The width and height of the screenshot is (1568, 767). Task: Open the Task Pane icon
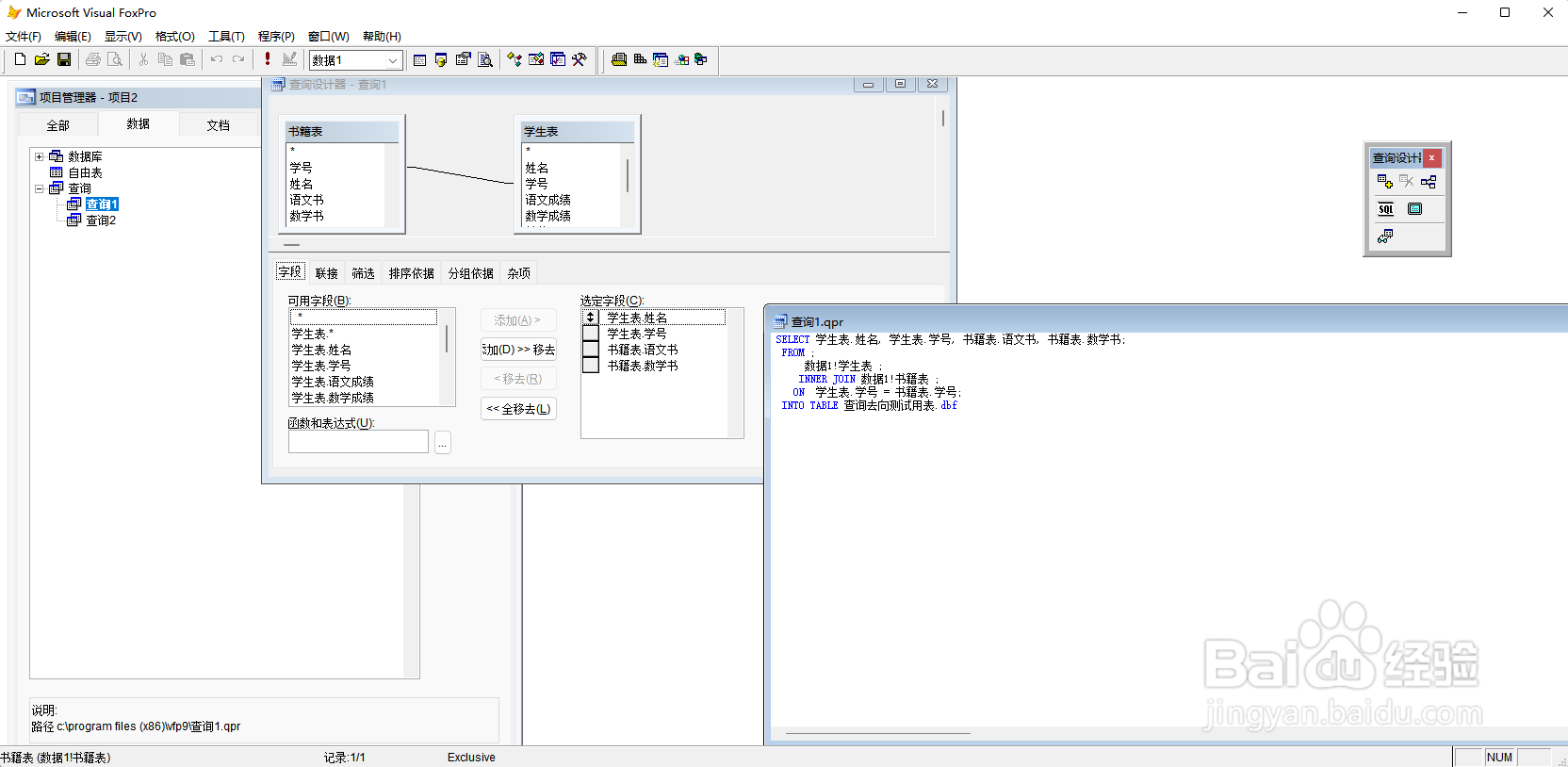(x=558, y=59)
